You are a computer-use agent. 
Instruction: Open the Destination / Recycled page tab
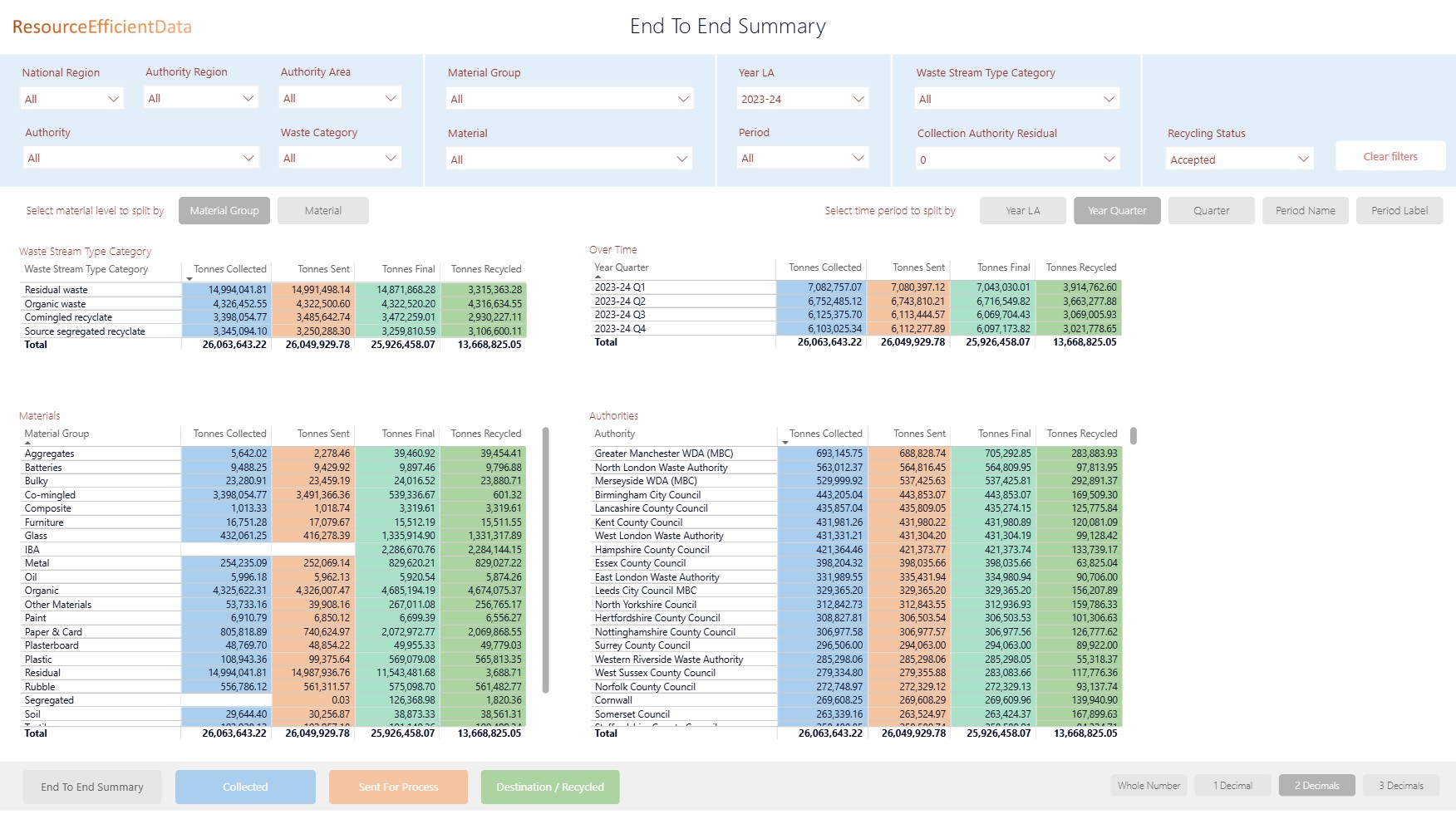[550, 787]
